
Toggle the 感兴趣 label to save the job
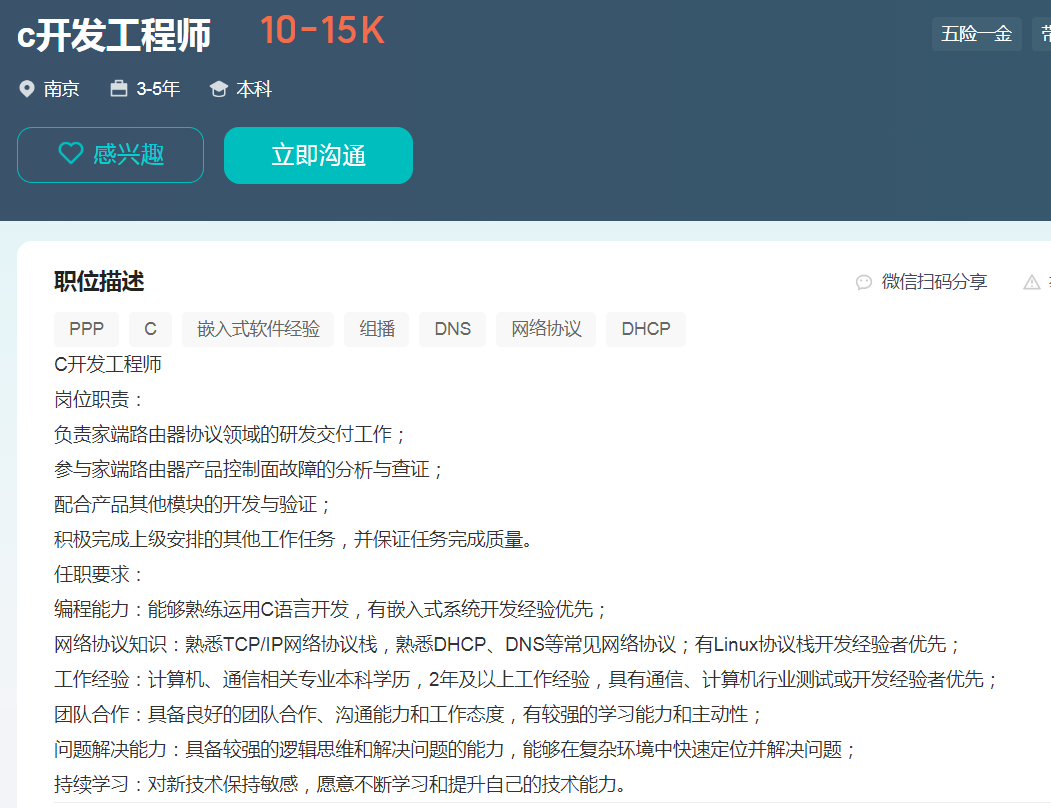tap(128, 155)
